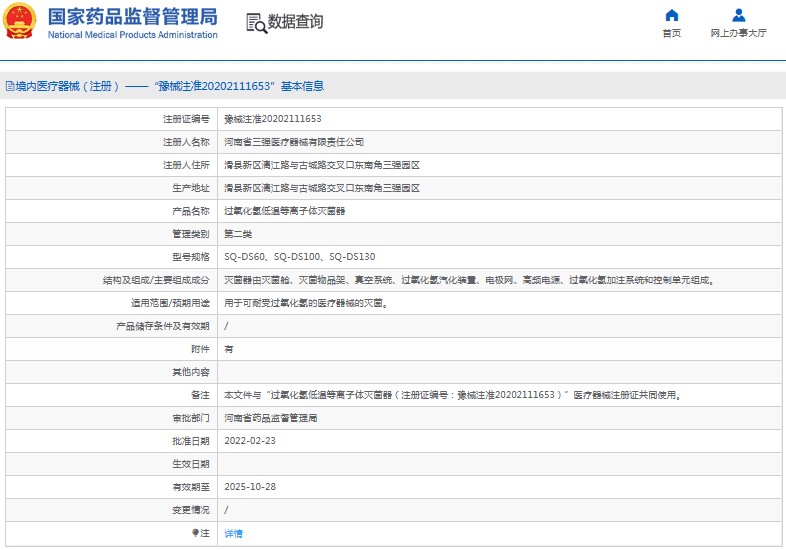Select the 附件 value 有
The width and height of the screenshot is (786, 550).
[229, 349]
